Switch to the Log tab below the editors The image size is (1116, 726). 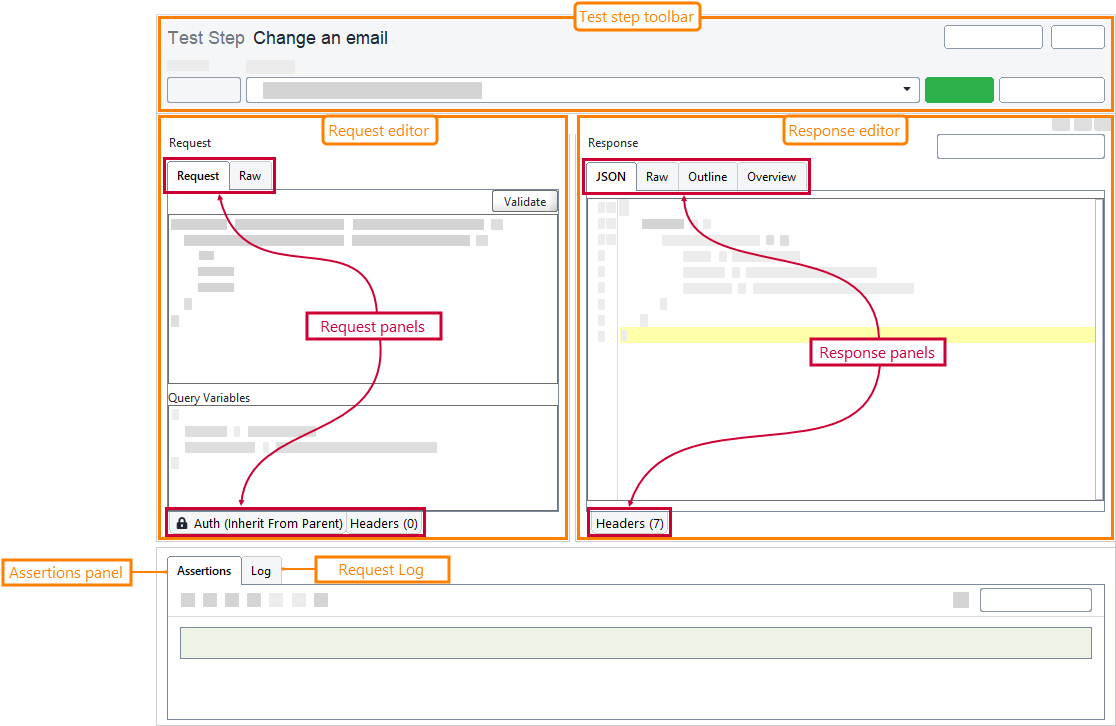(x=261, y=570)
